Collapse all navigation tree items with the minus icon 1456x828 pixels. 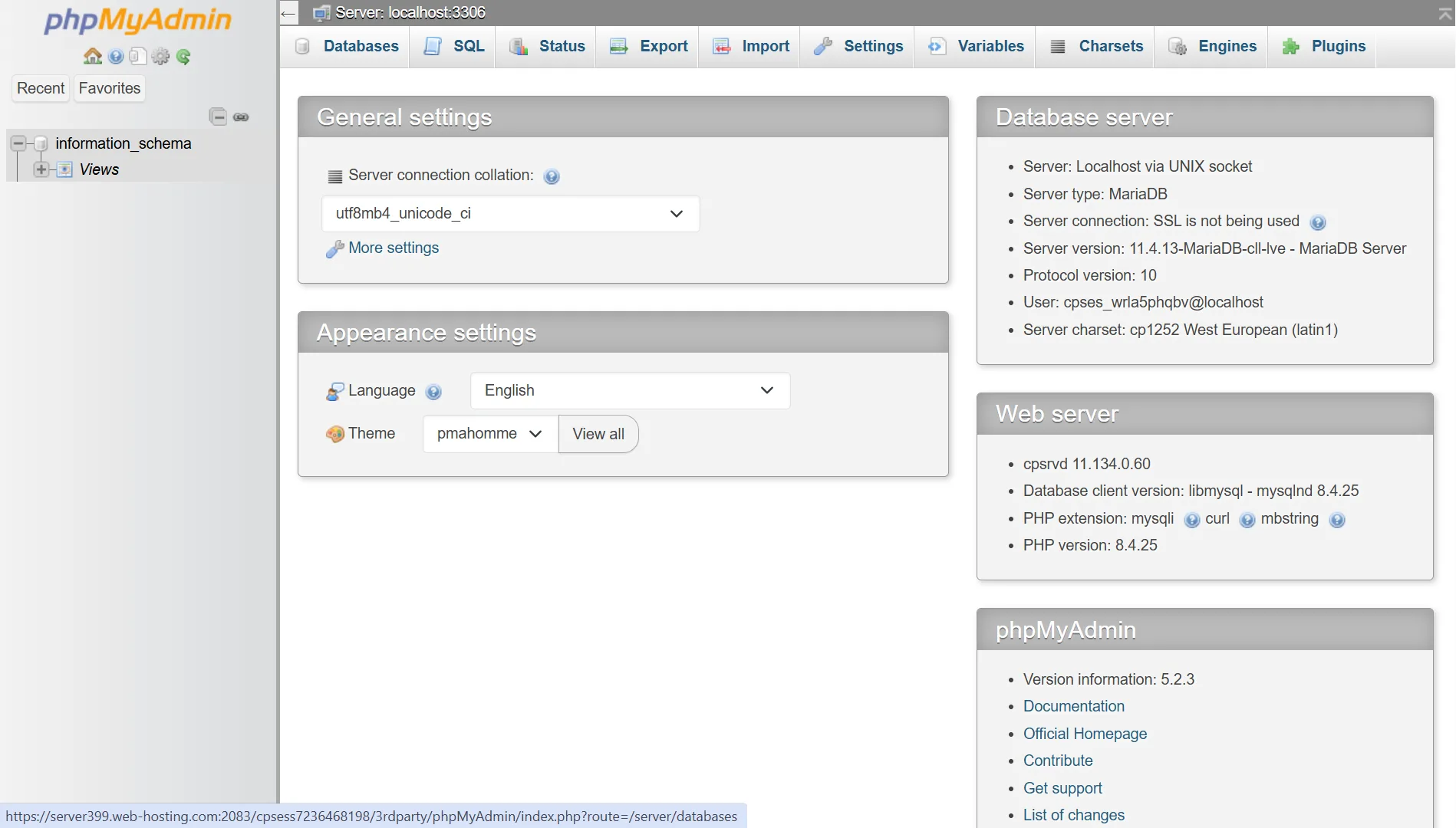tap(218, 117)
